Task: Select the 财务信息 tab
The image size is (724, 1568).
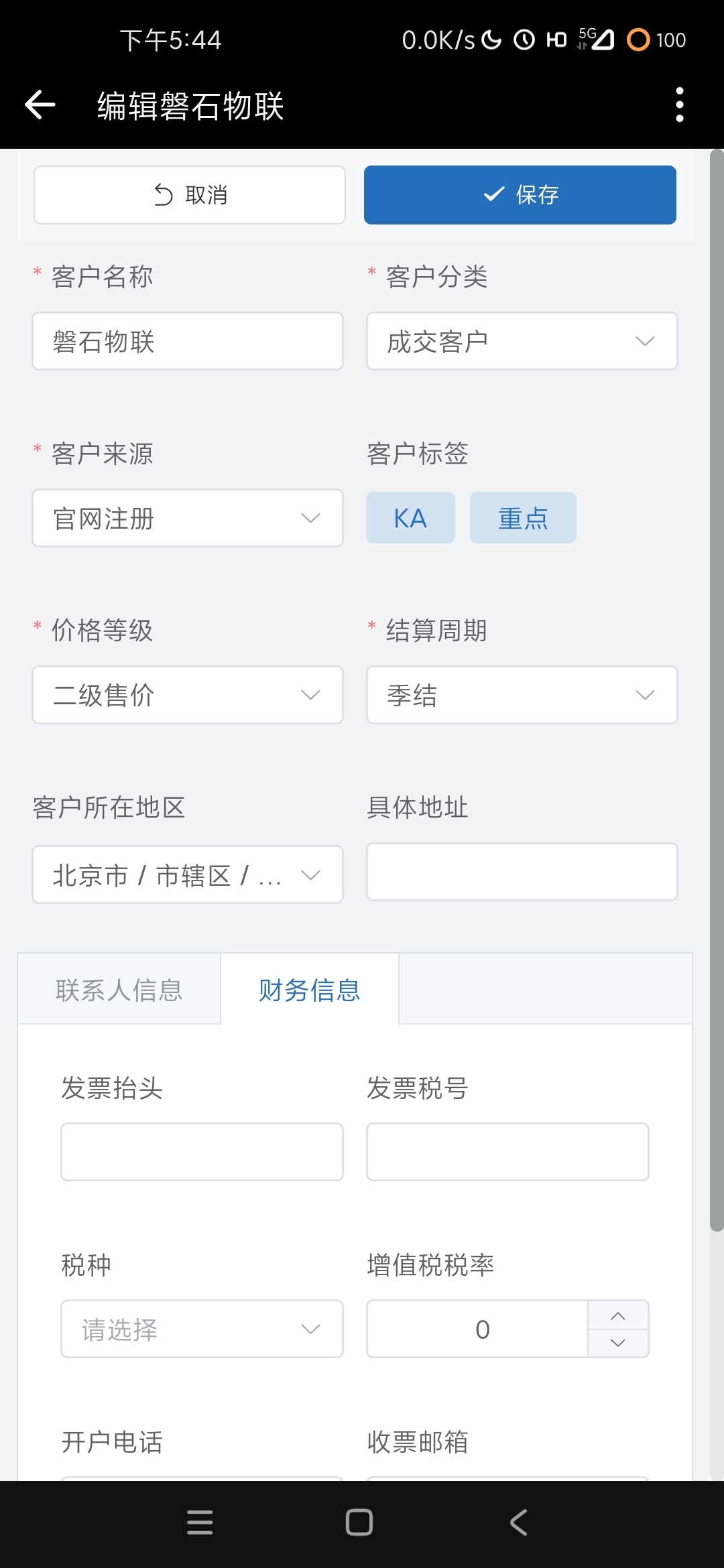Action: [x=310, y=990]
